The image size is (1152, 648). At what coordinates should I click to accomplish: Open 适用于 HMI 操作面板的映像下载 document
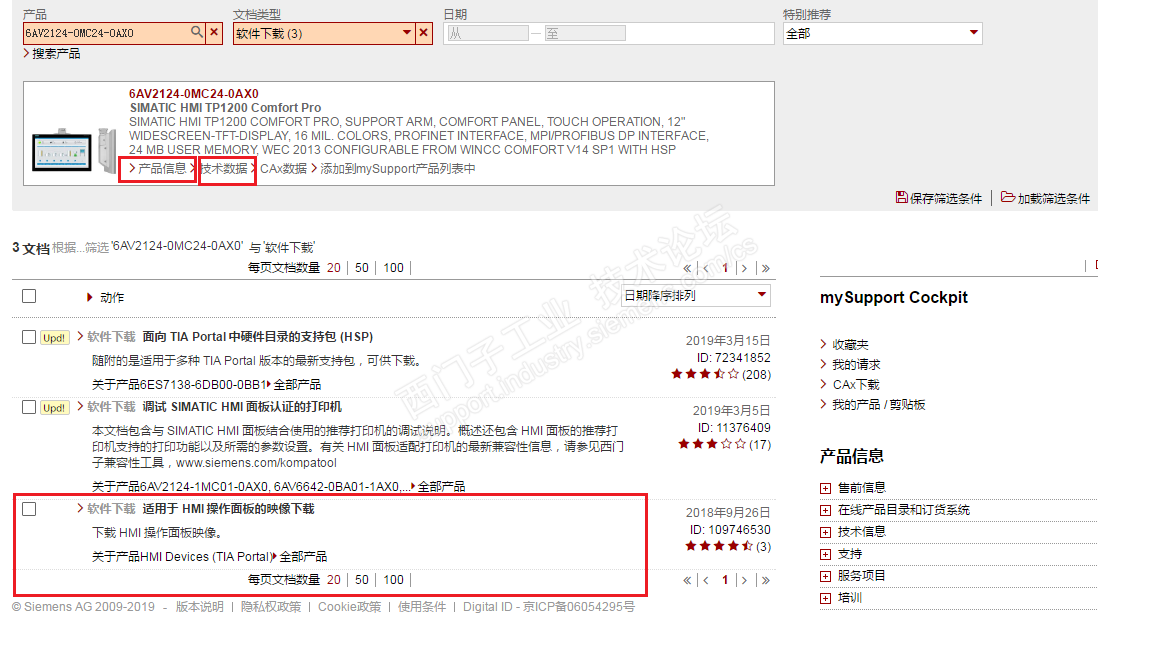click(228, 508)
